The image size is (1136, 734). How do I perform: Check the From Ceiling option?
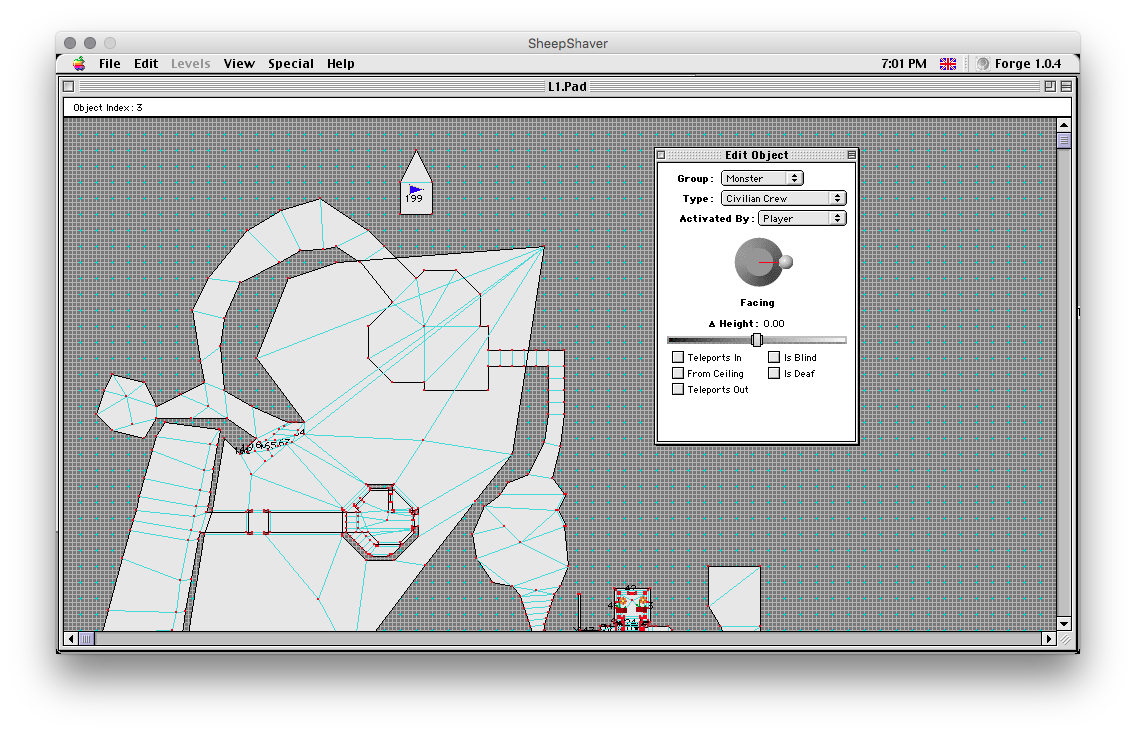(678, 373)
